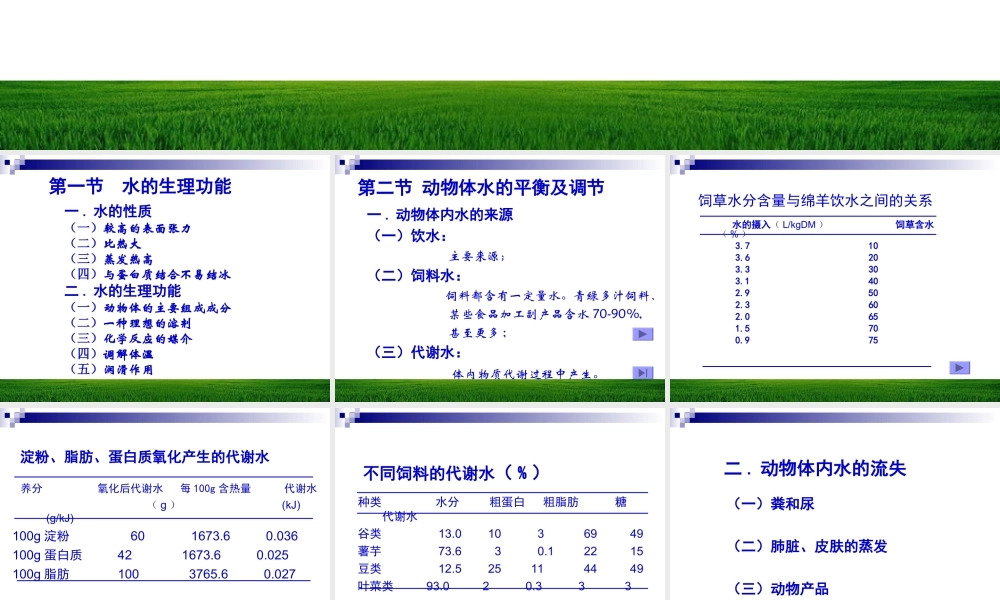Click the title 第二节 动物体水的平衡及调节
Image resolution: width=1000 pixels, height=600 pixels.
click(x=481, y=187)
